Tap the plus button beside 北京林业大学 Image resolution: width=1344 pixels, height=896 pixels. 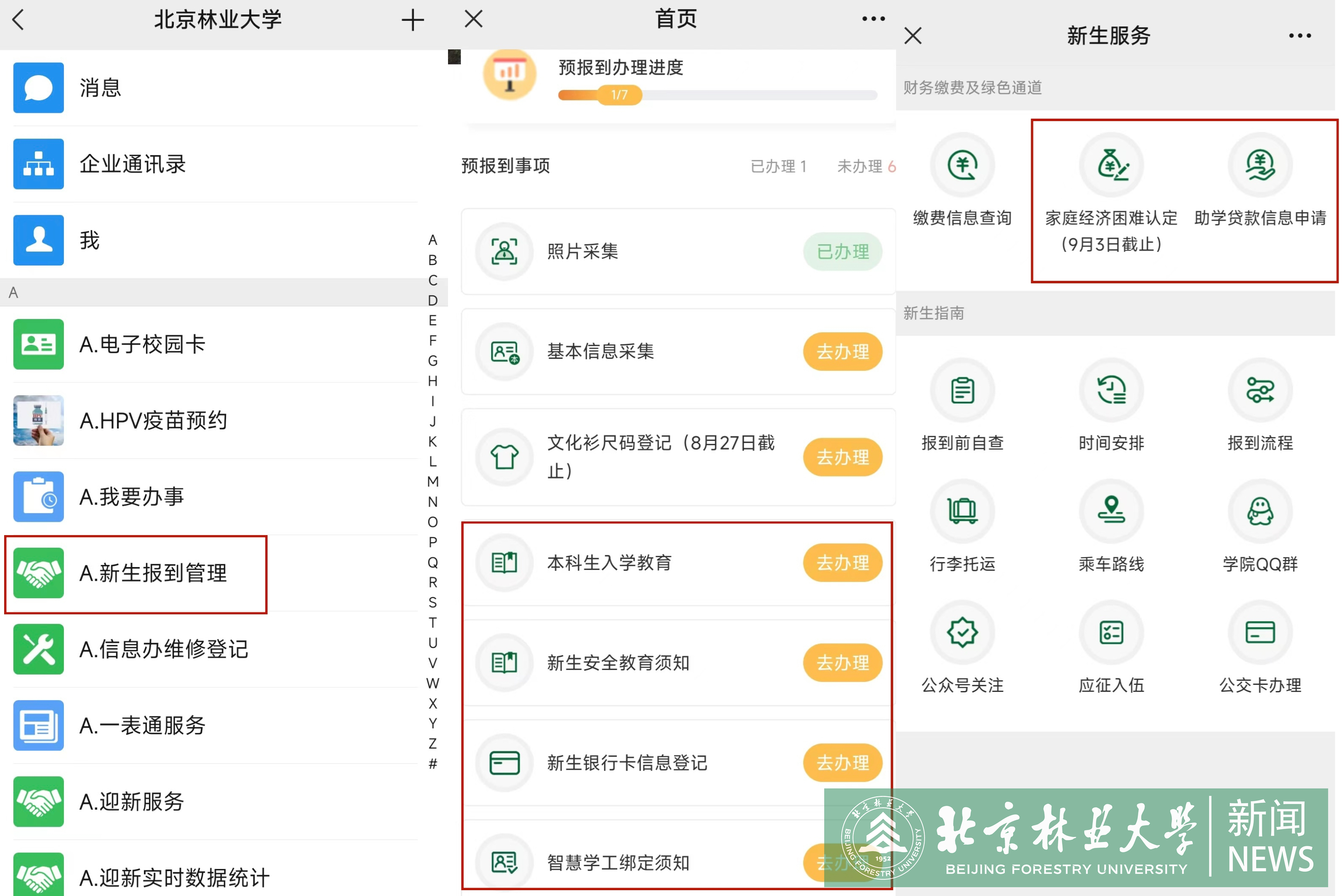pos(413,21)
